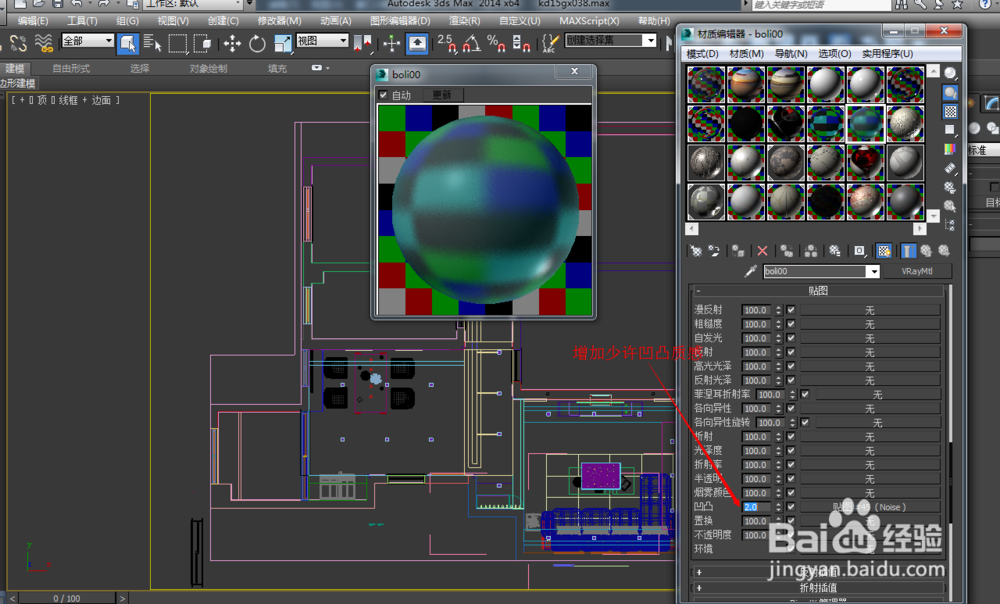The image size is (1000, 604).
Task: Toggle 自动 checkbox in boli00 preview window
Action: pos(383,95)
